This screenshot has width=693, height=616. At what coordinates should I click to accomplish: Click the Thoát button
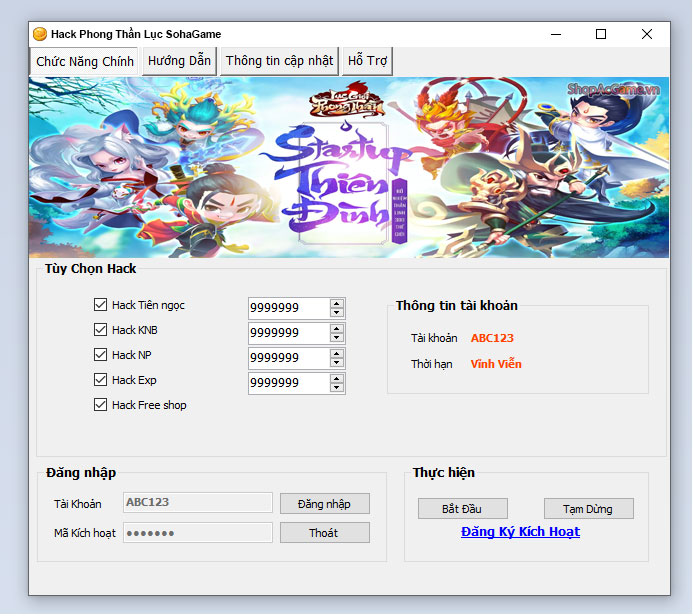point(325,533)
